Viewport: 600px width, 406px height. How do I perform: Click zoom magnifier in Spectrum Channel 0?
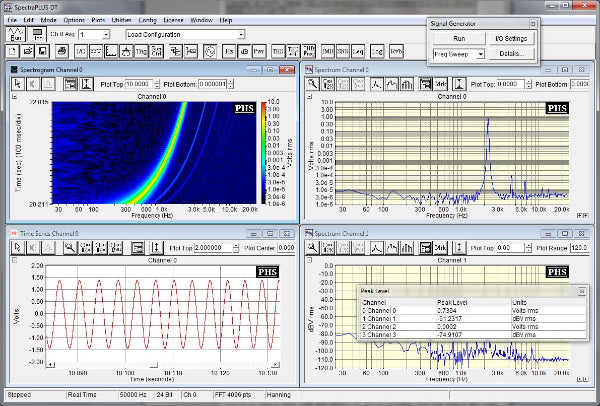point(313,84)
